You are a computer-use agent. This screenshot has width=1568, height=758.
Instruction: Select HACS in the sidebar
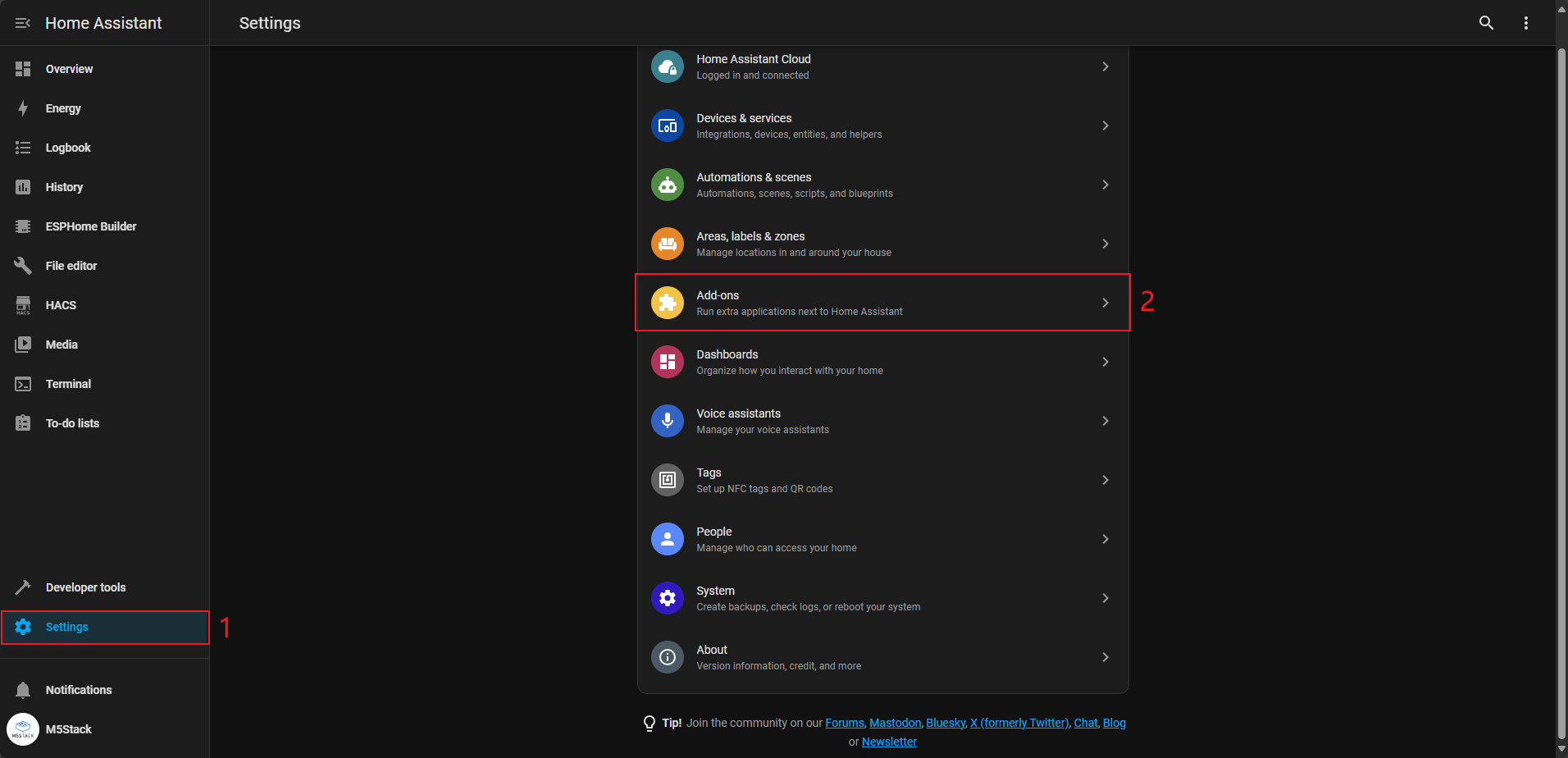[105, 305]
